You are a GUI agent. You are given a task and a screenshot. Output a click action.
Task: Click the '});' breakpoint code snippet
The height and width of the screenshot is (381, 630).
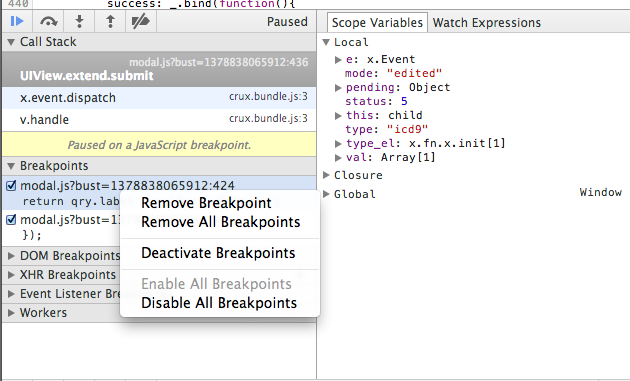pos(32,235)
